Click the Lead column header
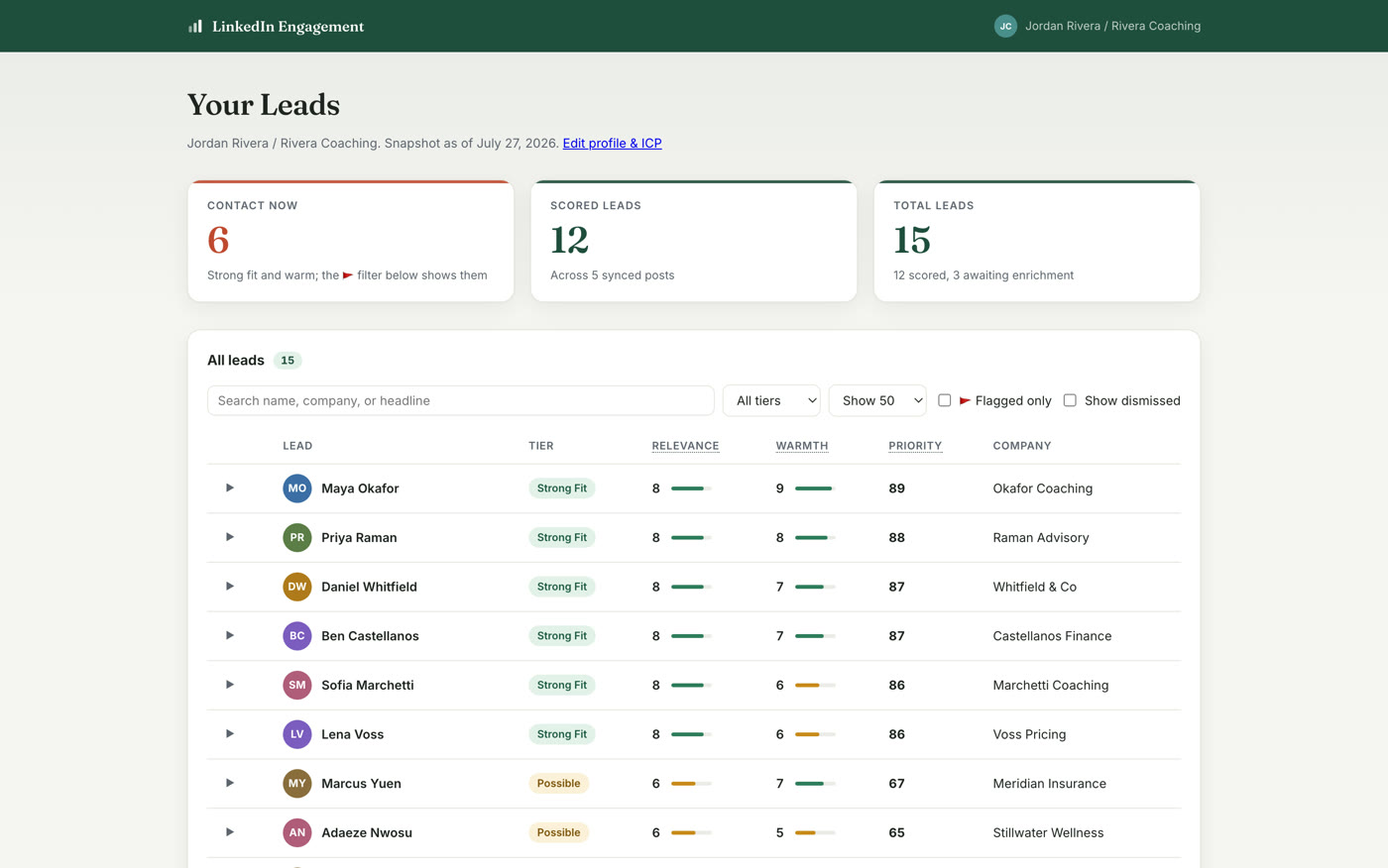Viewport: 1388px width, 868px height. [x=297, y=446]
